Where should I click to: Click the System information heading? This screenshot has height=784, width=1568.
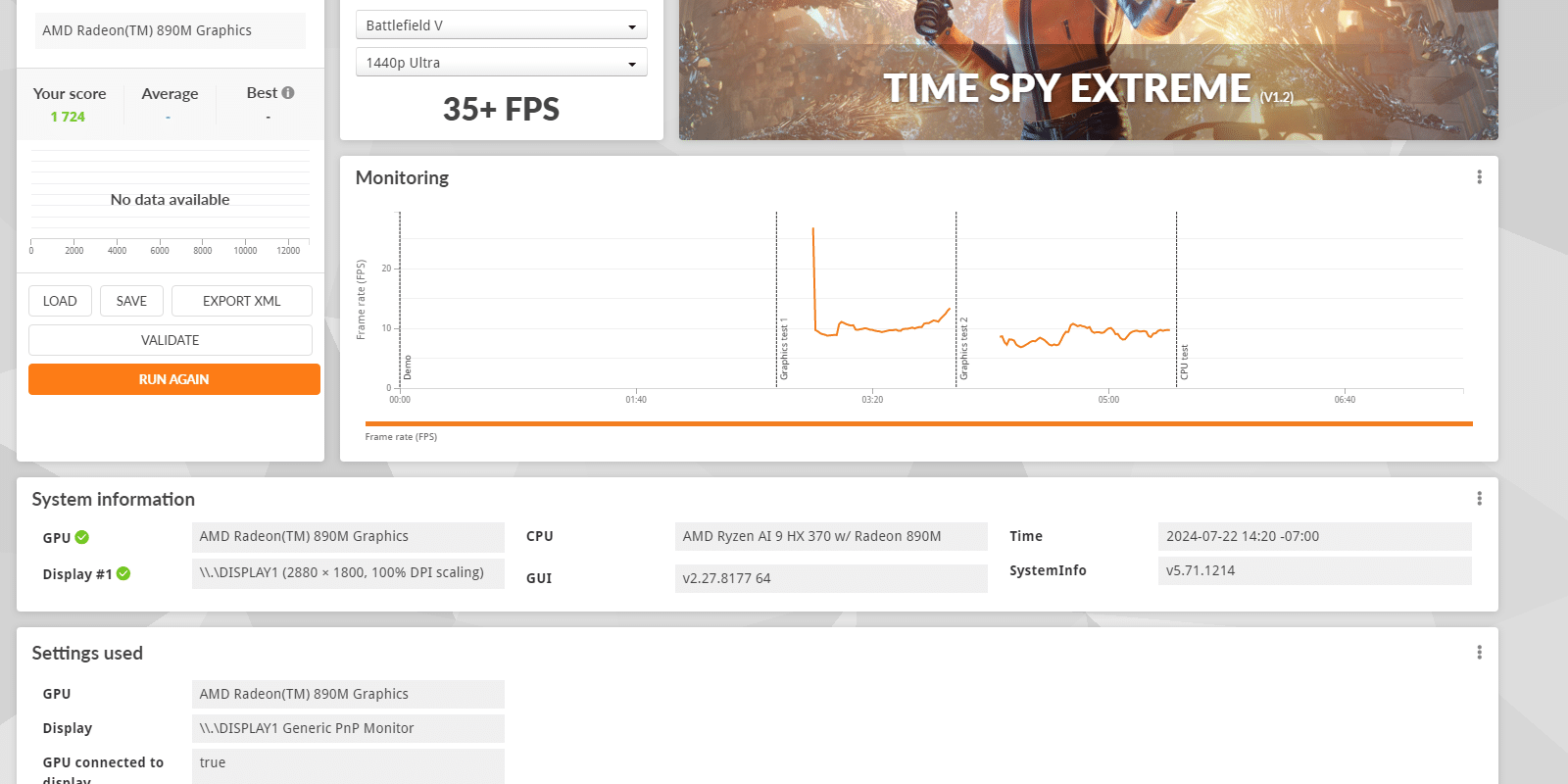[x=113, y=499]
